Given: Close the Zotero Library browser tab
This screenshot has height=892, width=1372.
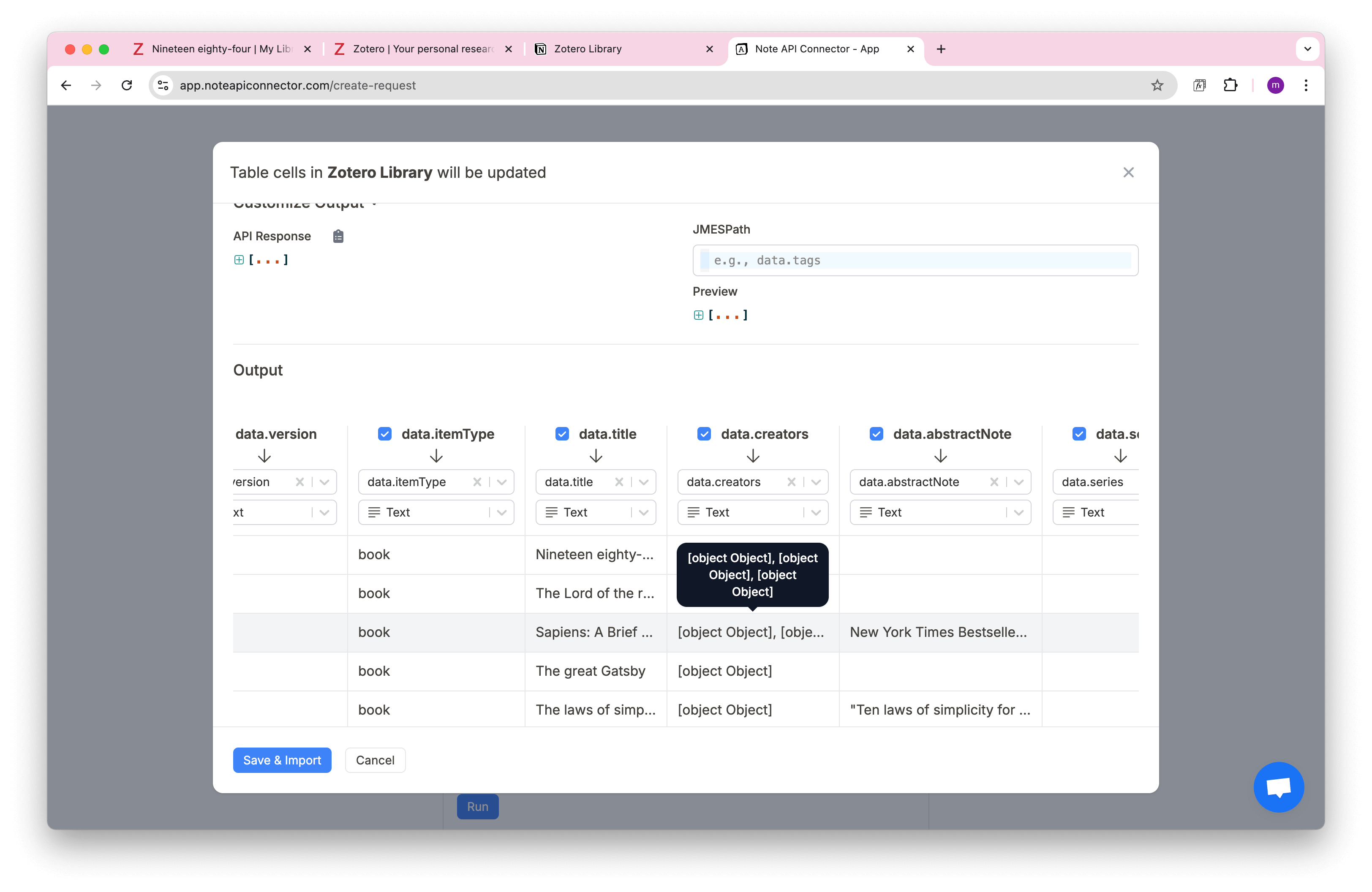Looking at the screenshot, I should click(709, 49).
